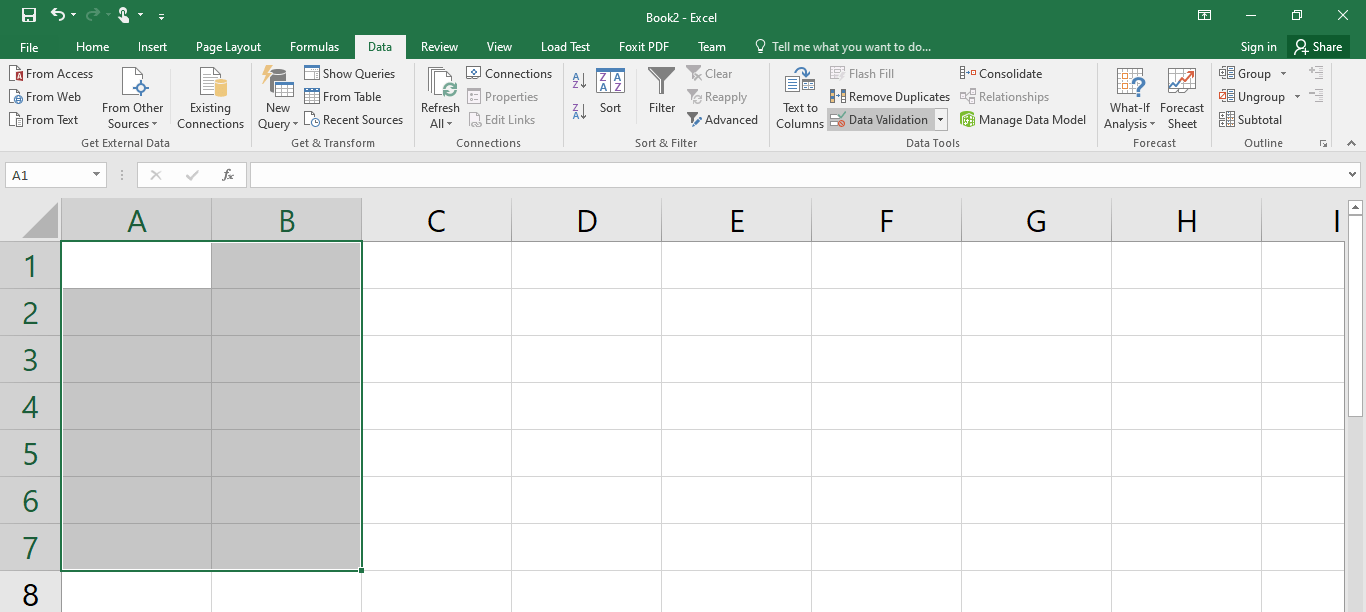
Task: Click the Group outline button
Action: pos(1245,74)
